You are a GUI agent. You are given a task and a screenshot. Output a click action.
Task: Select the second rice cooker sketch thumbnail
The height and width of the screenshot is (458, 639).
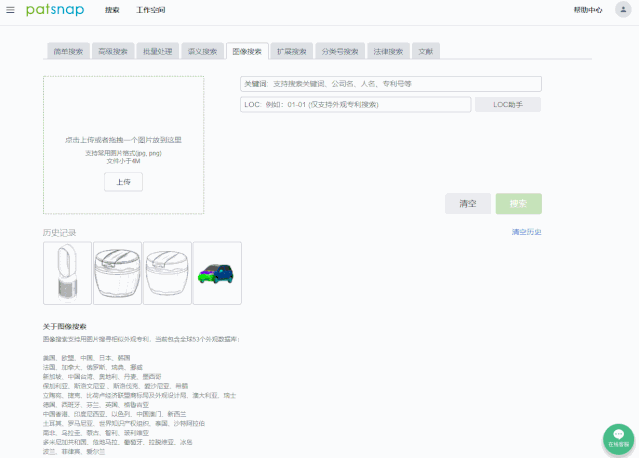point(167,273)
